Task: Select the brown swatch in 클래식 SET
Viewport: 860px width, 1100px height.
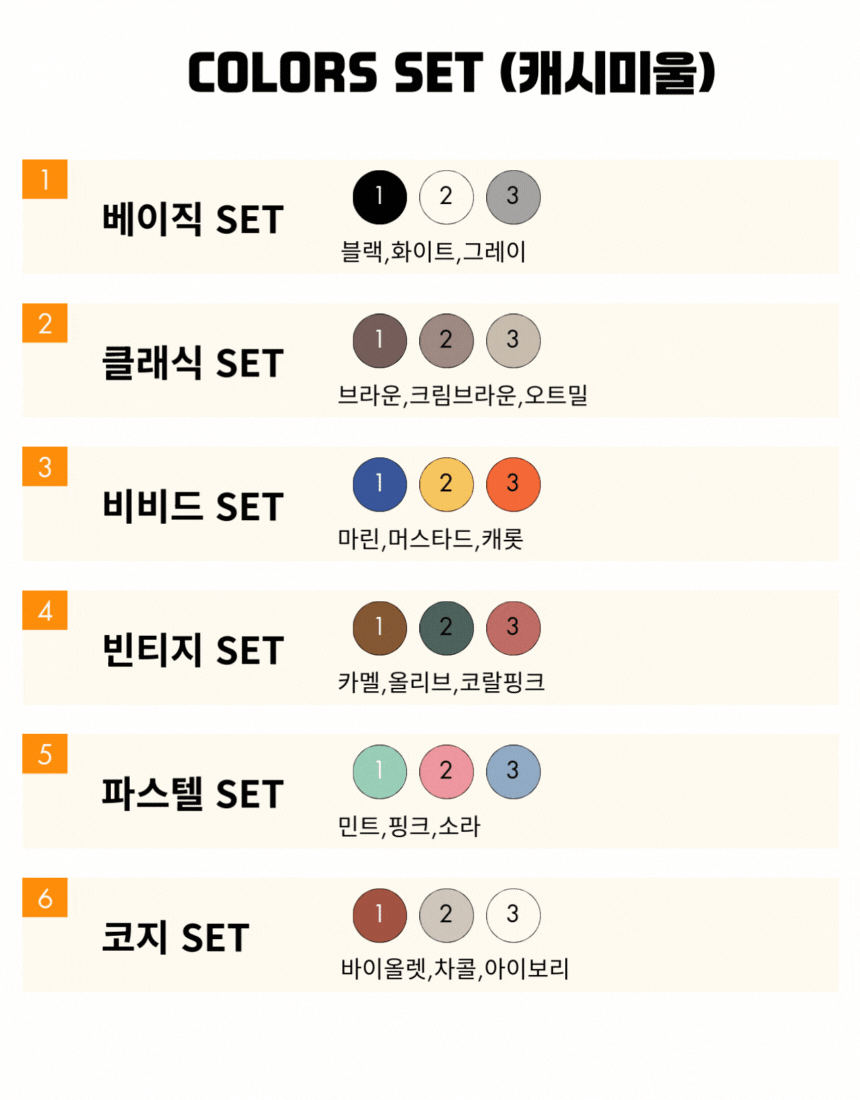Action: coord(380,341)
